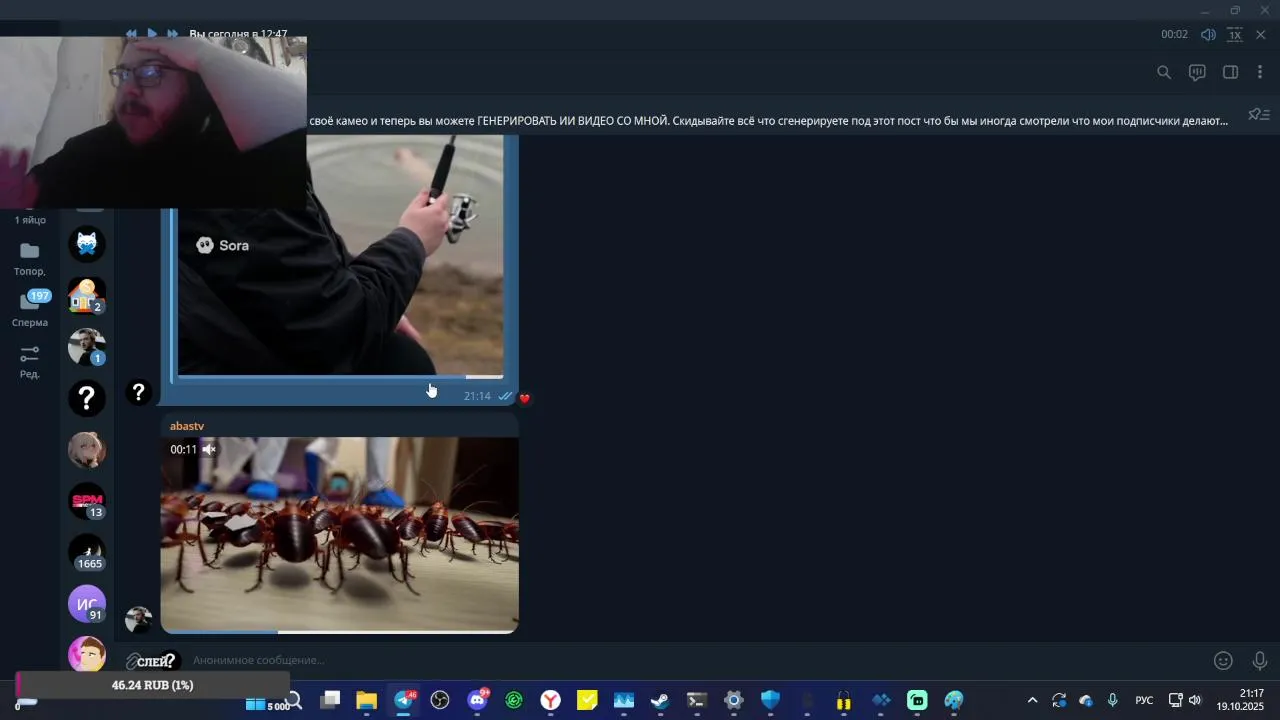Image resolution: width=1280 pixels, height=720 pixels.
Task: Open the Ред. folder edit settings
Action: [30, 362]
